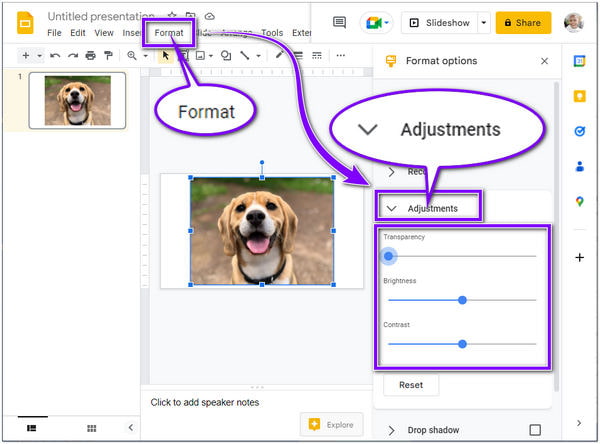The width and height of the screenshot is (600, 444).
Task: Check the document cloud save status
Action: point(210,16)
